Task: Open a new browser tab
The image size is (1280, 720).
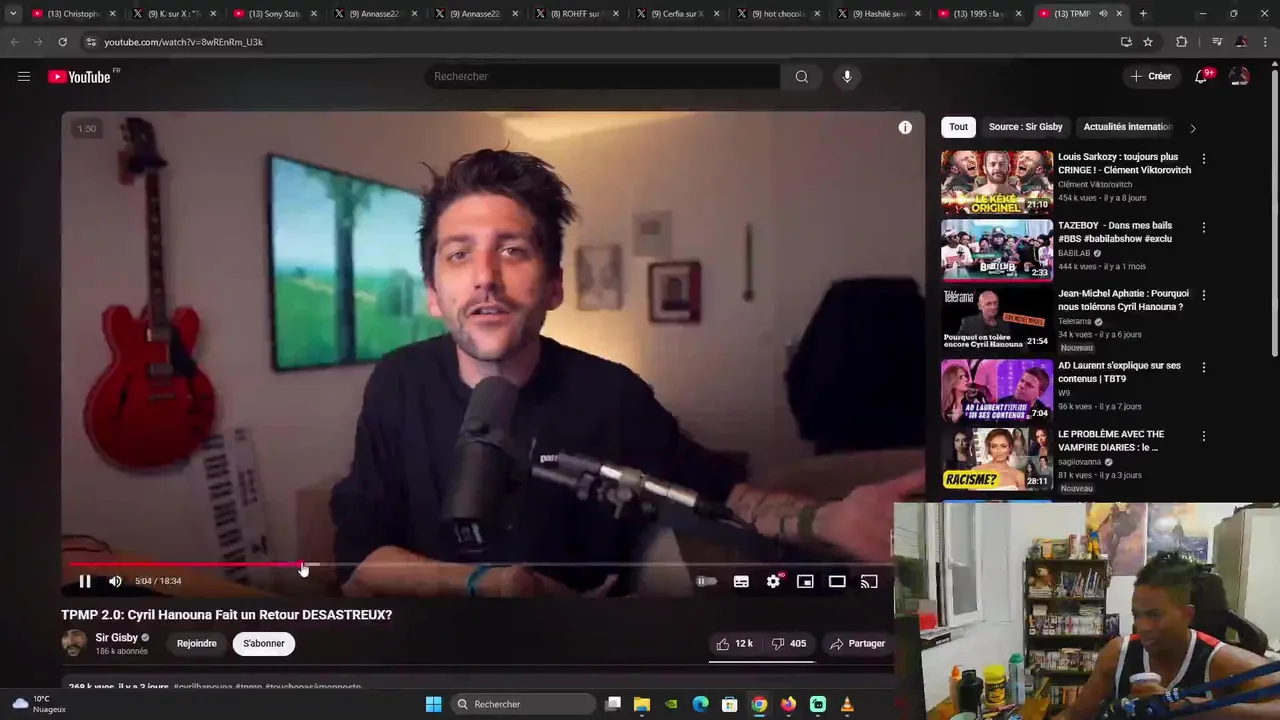Action: [1143, 14]
